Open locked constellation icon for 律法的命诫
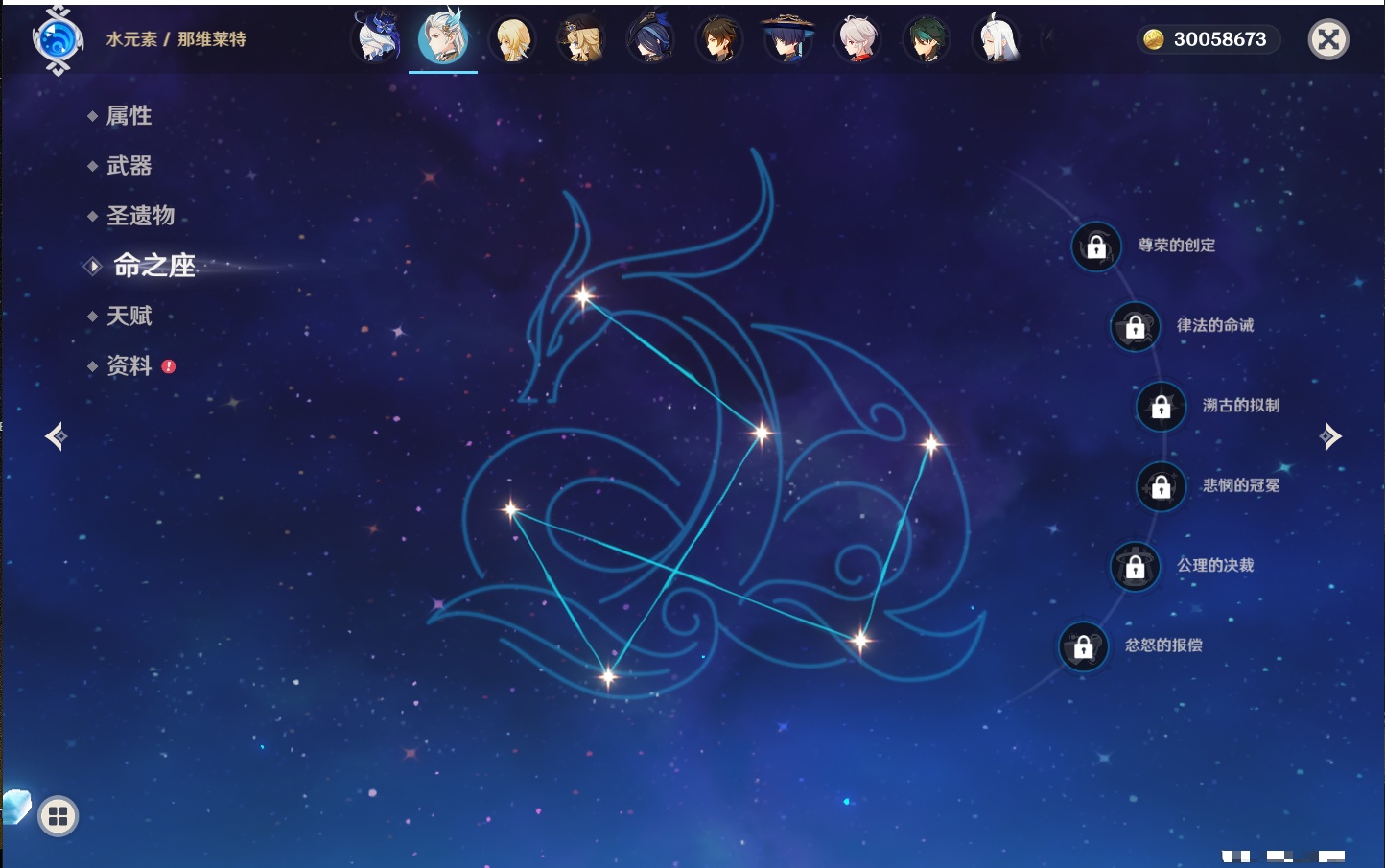This screenshot has width=1385, height=868. (x=1135, y=326)
